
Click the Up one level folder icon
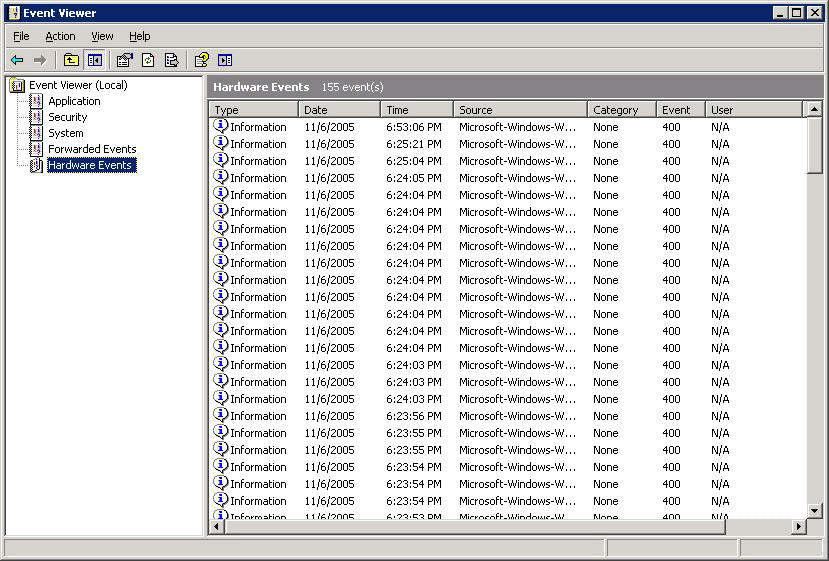coord(71,60)
